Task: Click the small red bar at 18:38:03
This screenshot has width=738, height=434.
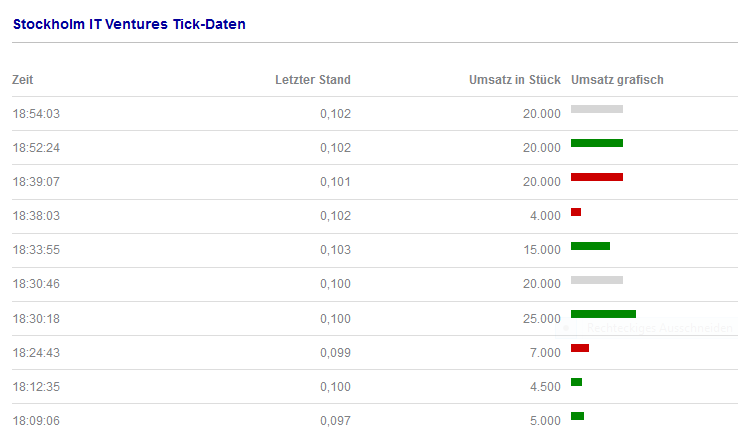Action: (x=576, y=212)
